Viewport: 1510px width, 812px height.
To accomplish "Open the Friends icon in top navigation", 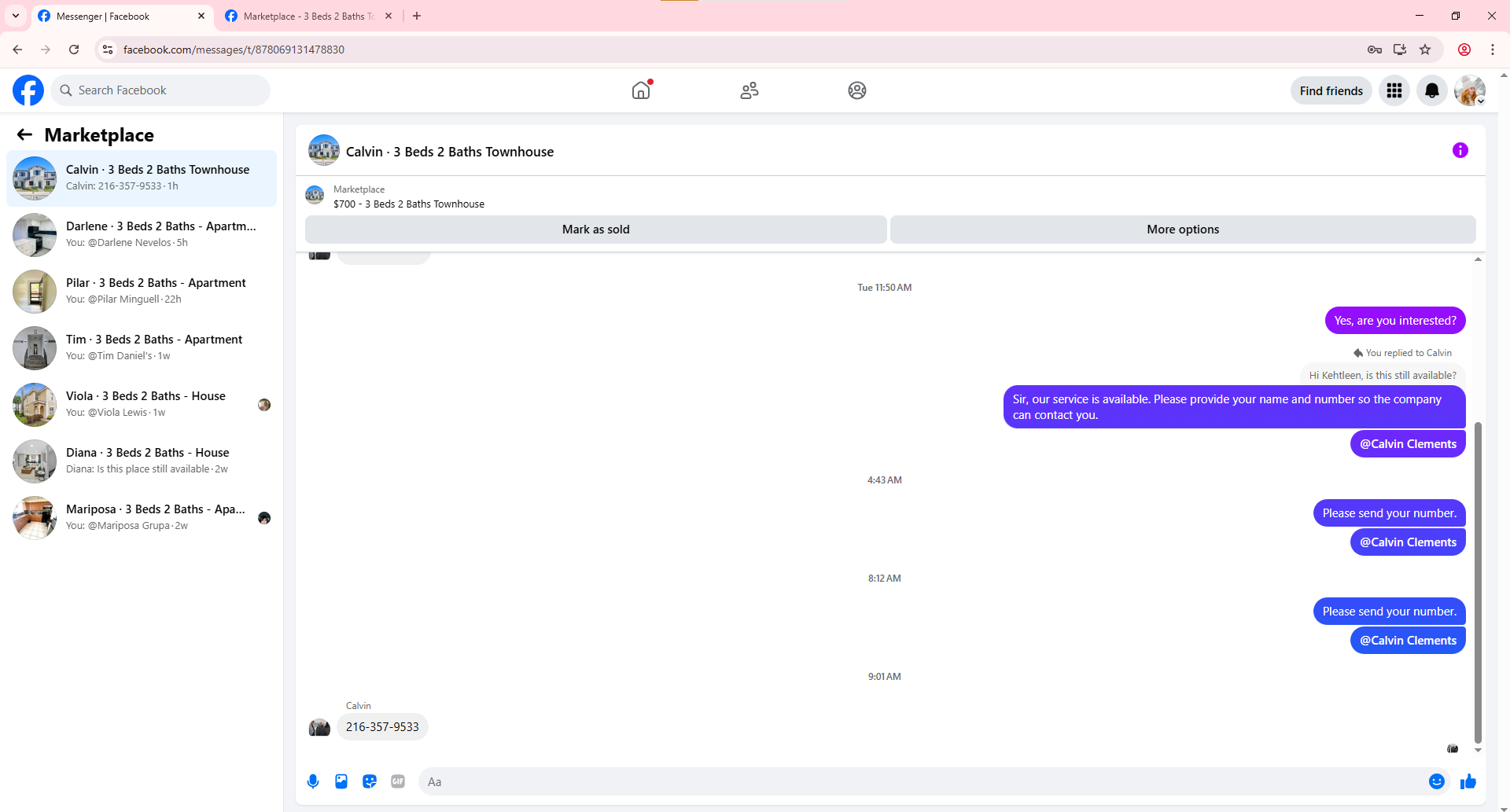I will (749, 90).
